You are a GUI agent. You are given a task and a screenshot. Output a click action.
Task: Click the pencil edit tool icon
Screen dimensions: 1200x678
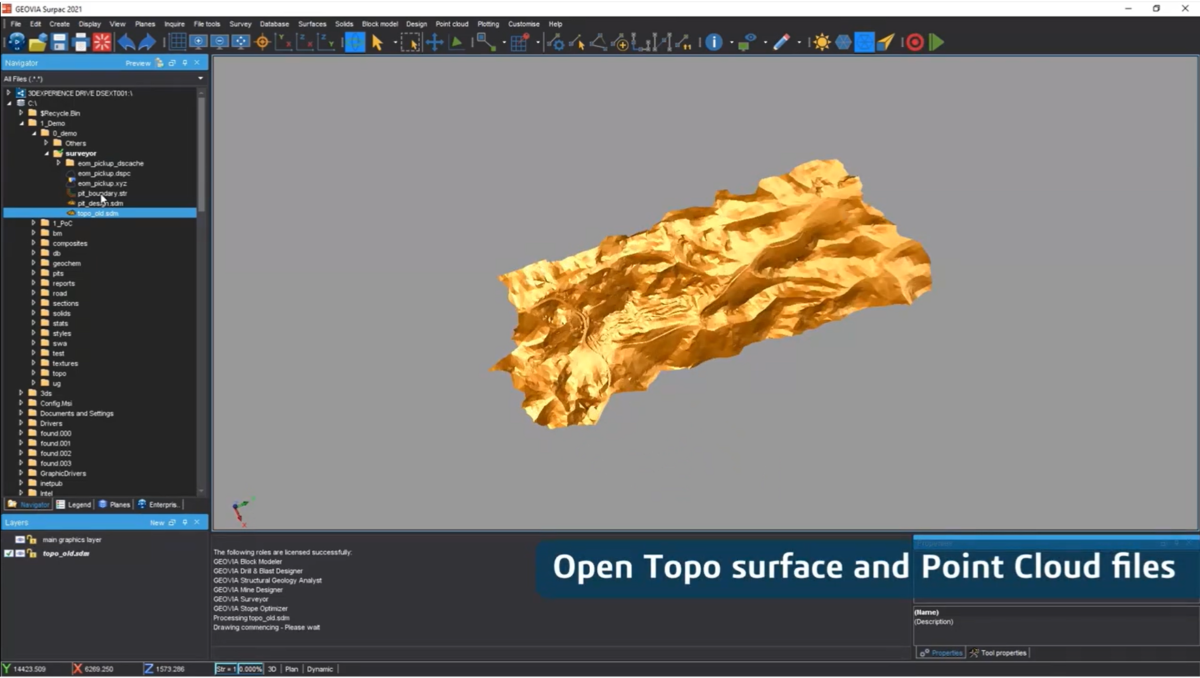pyautogui.click(x=781, y=42)
